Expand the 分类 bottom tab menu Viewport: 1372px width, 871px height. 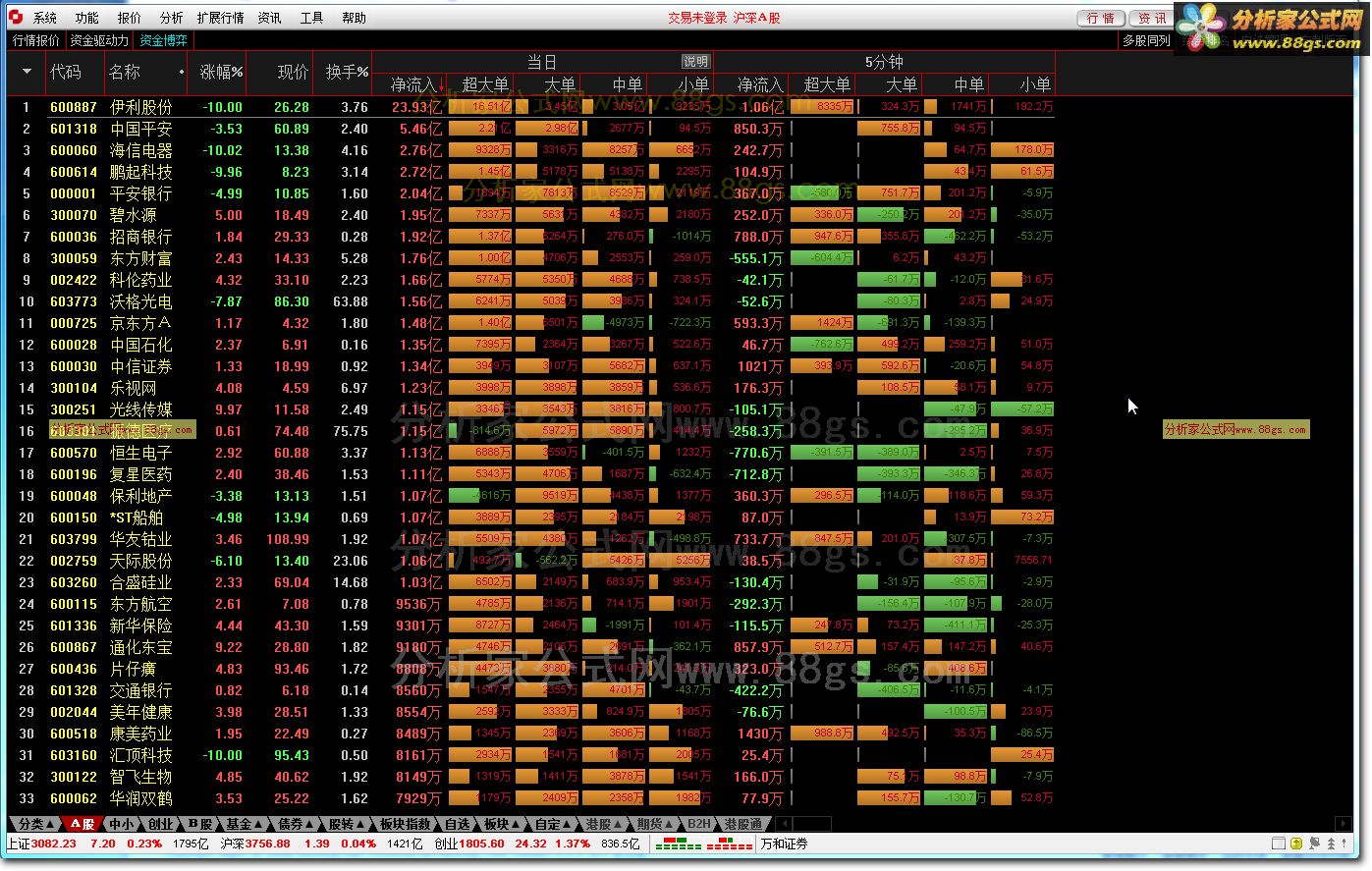[36, 824]
